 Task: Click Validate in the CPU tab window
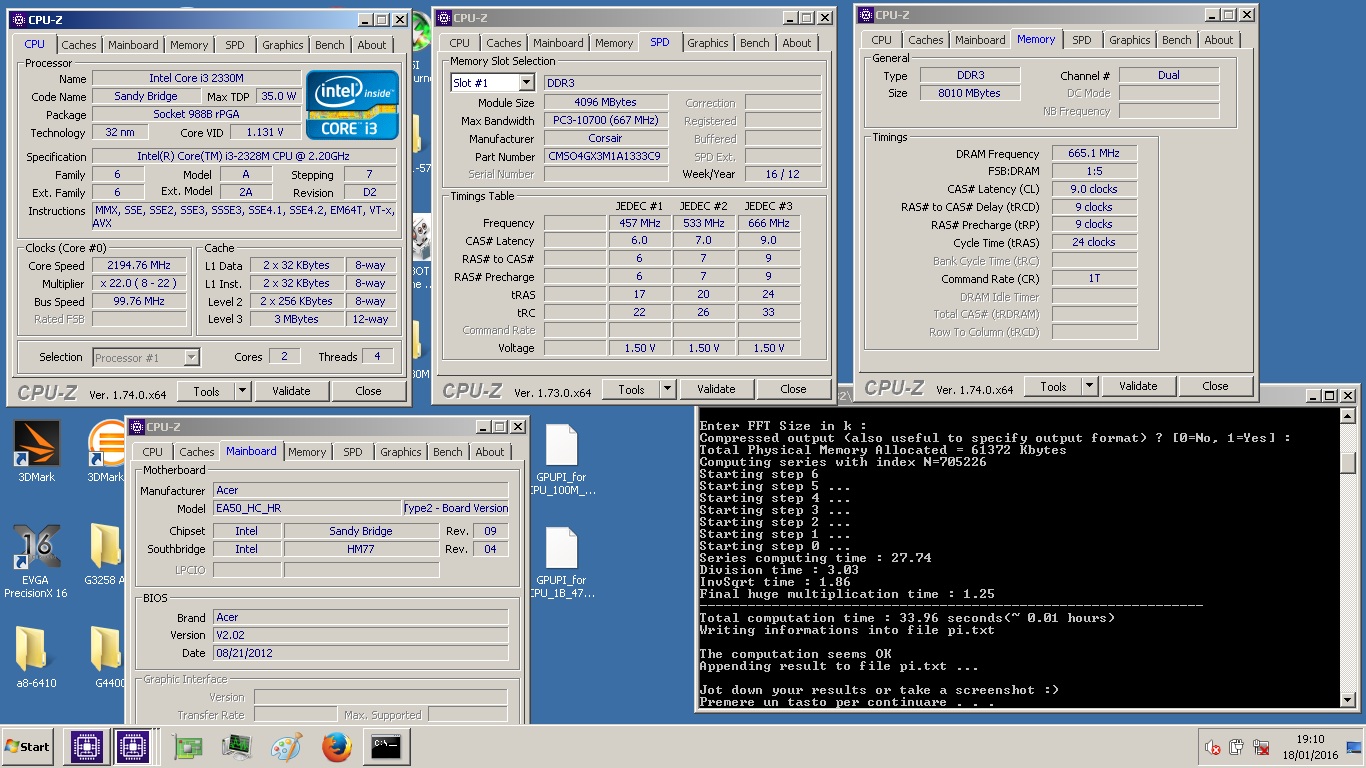click(x=292, y=391)
